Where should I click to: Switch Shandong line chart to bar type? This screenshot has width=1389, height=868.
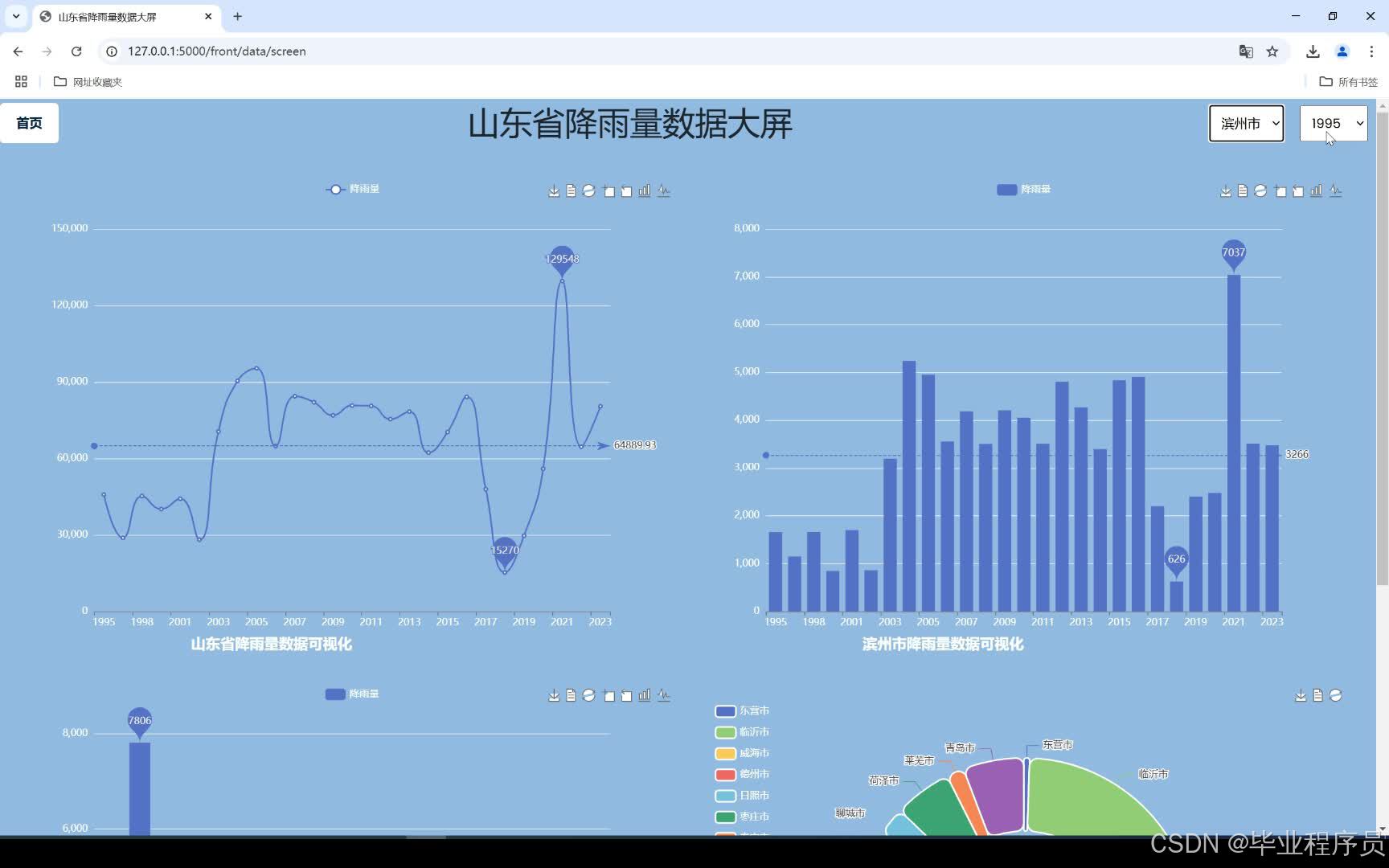click(x=645, y=190)
